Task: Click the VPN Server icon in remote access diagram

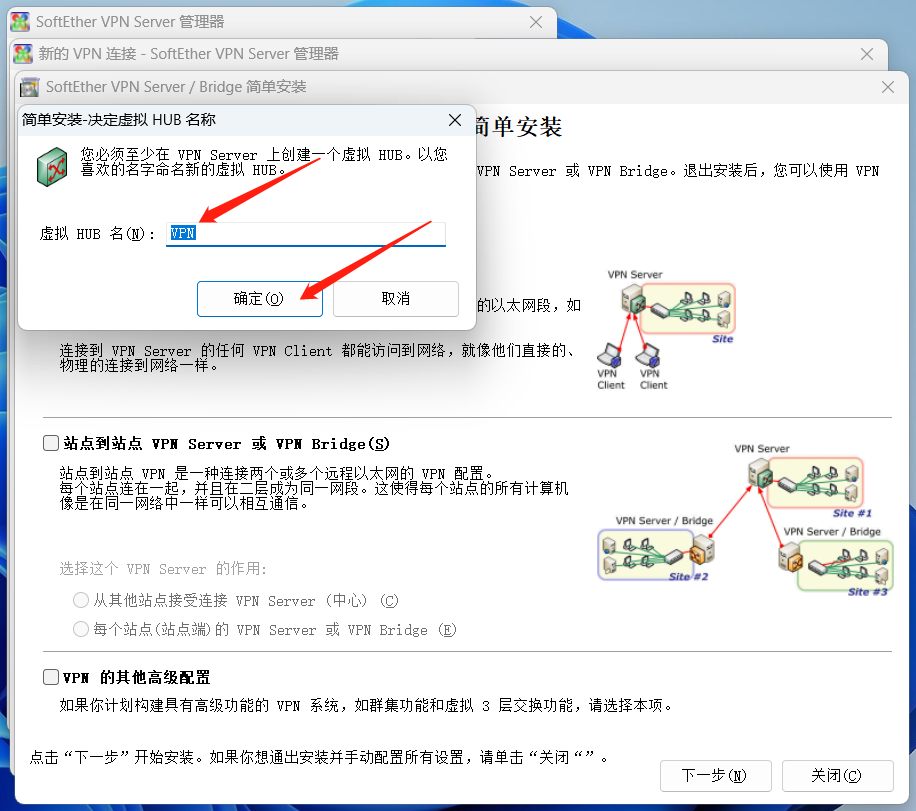Action: 633,298
